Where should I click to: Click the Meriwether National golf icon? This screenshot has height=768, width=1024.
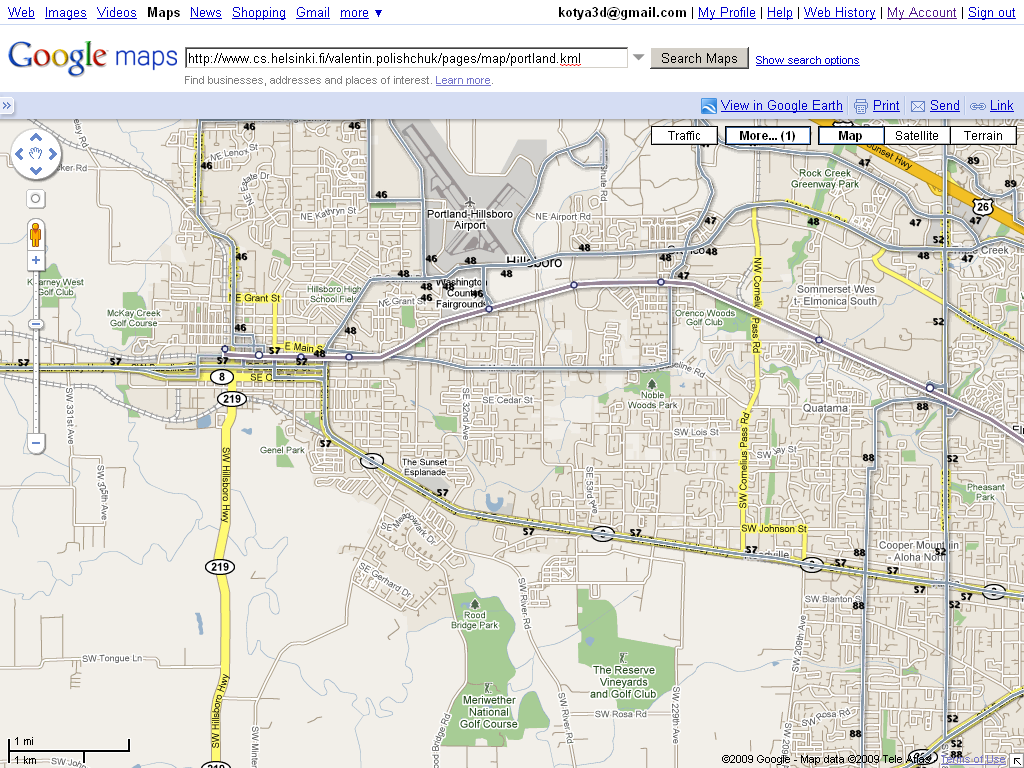click(x=487, y=687)
